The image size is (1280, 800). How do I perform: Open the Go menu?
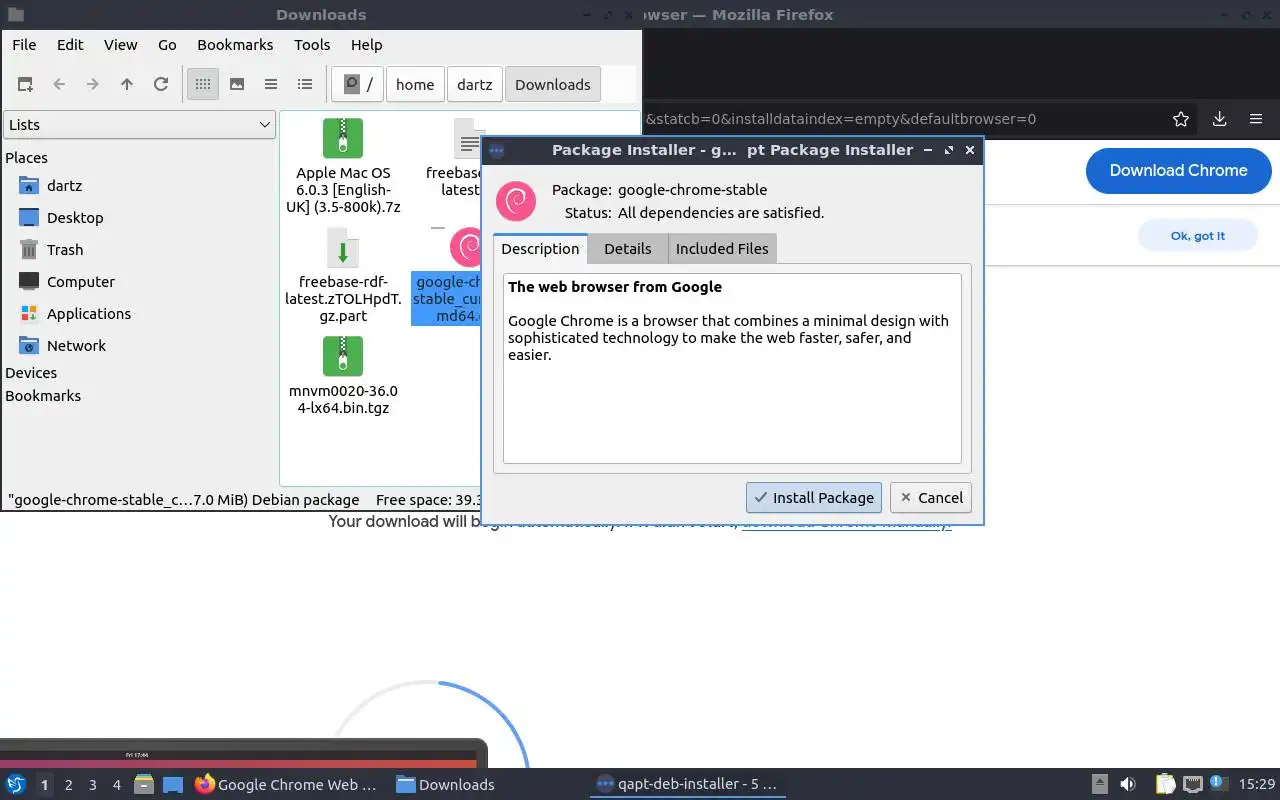pyautogui.click(x=167, y=45)
